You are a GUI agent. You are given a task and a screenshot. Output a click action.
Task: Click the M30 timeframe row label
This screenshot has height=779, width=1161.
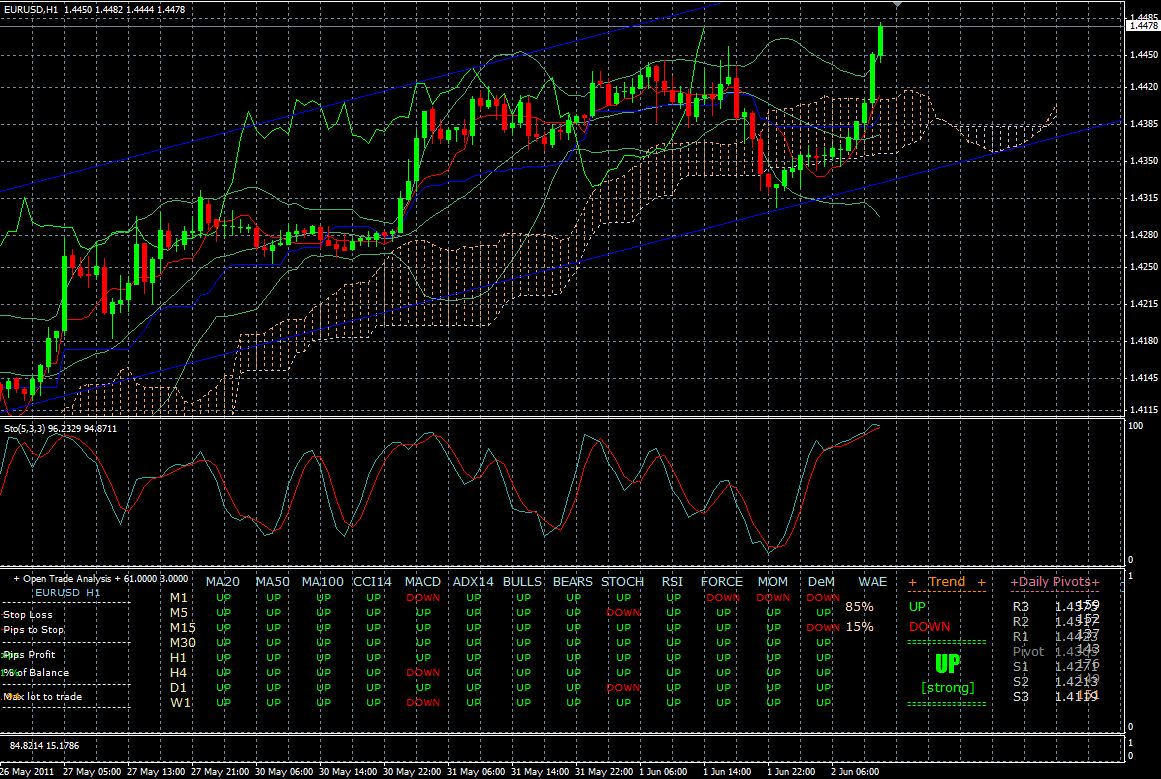tap(183, 642)
